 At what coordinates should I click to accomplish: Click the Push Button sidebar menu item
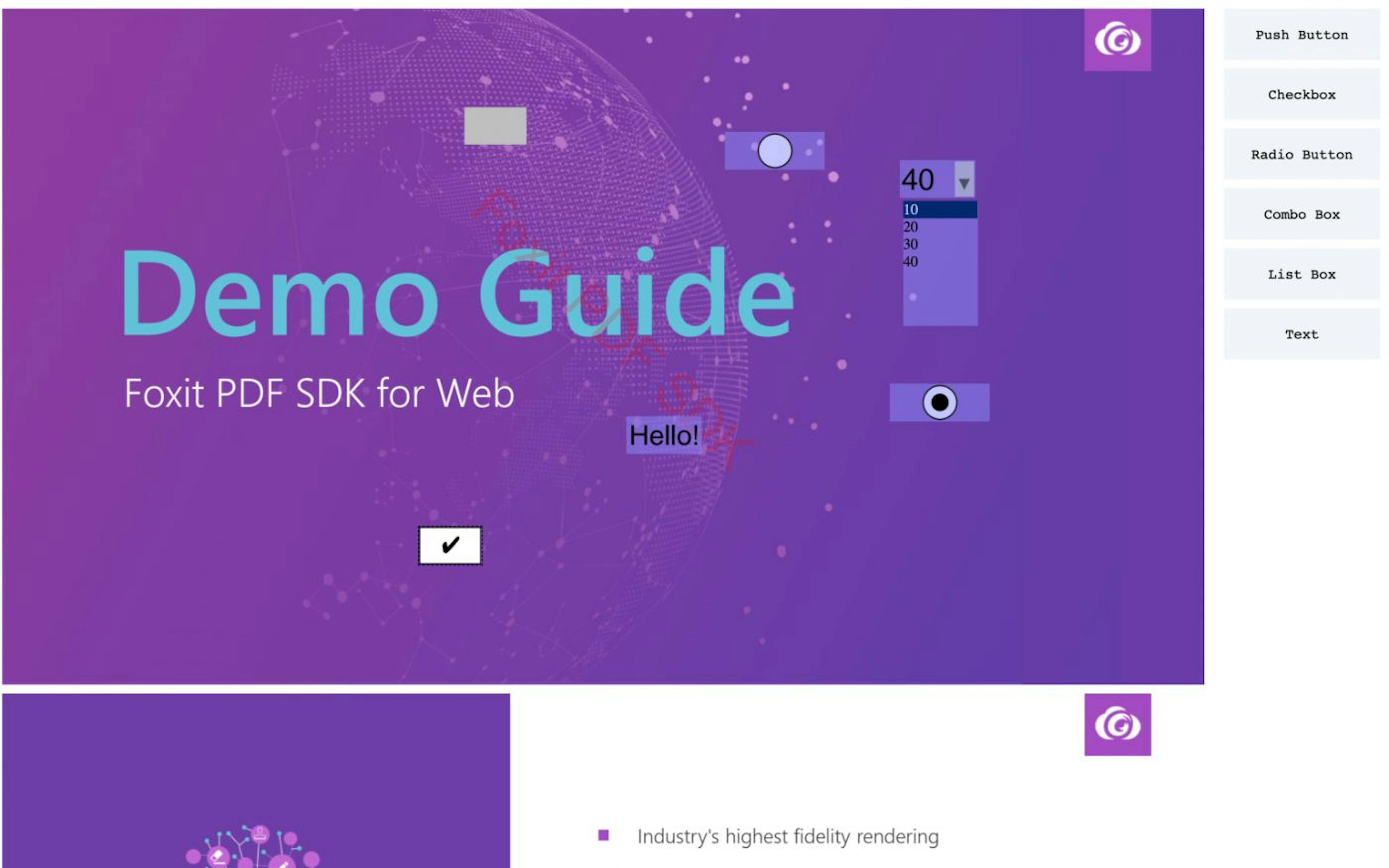pyautogui.click(x=1302, y=34)
